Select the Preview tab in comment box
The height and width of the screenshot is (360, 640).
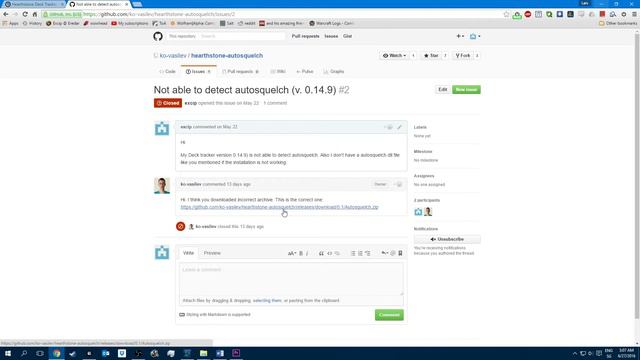pyautogui.click(x=212, y=253)
